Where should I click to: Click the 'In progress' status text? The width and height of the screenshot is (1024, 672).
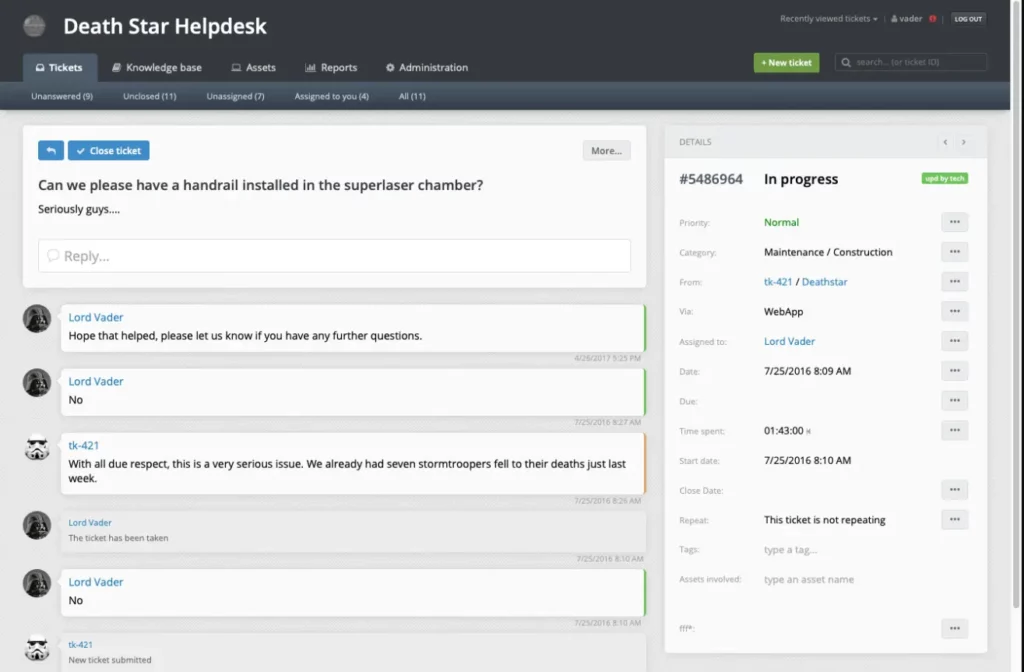tap(801, 179)
